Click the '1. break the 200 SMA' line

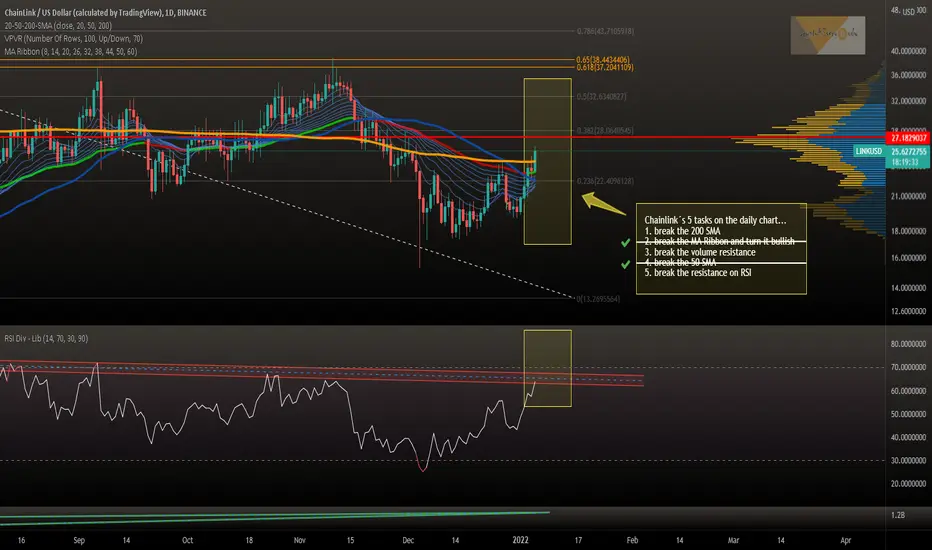pyautogui.click(x=682, y=231)
